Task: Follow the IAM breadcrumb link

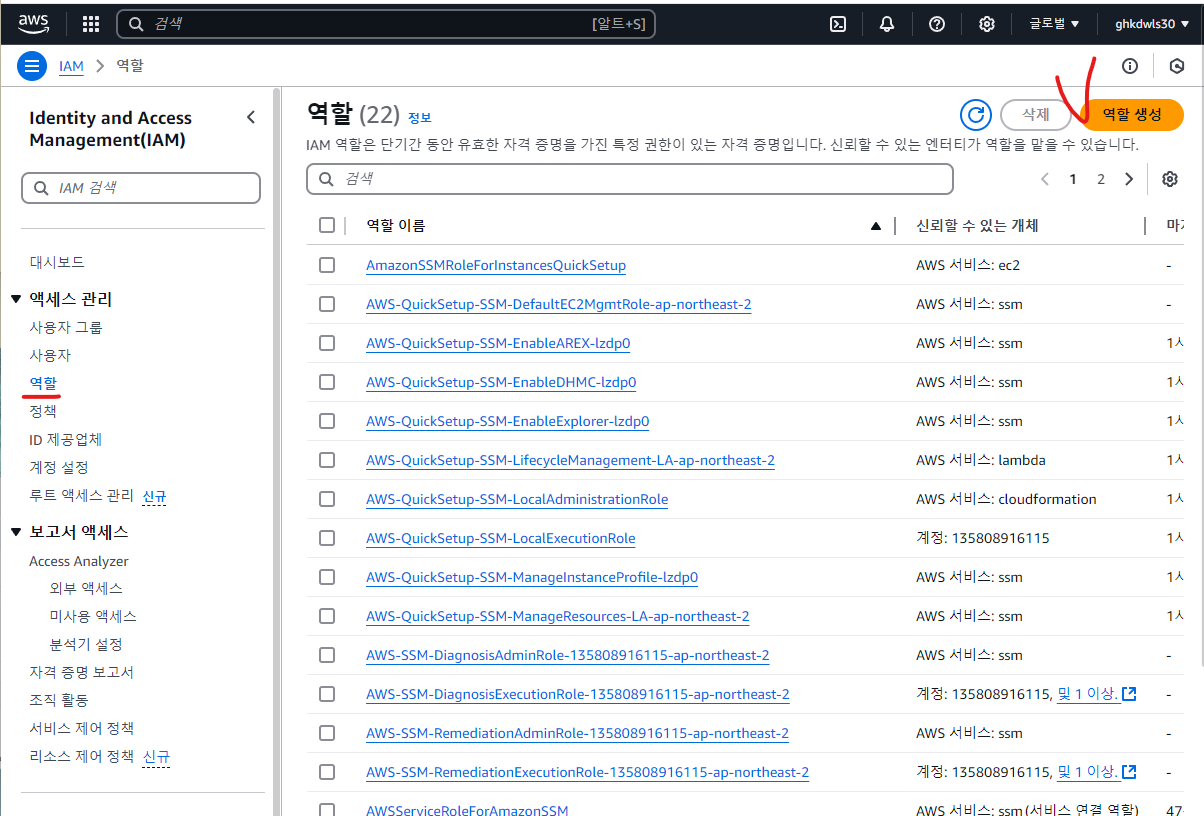Action: coord(71,66)
